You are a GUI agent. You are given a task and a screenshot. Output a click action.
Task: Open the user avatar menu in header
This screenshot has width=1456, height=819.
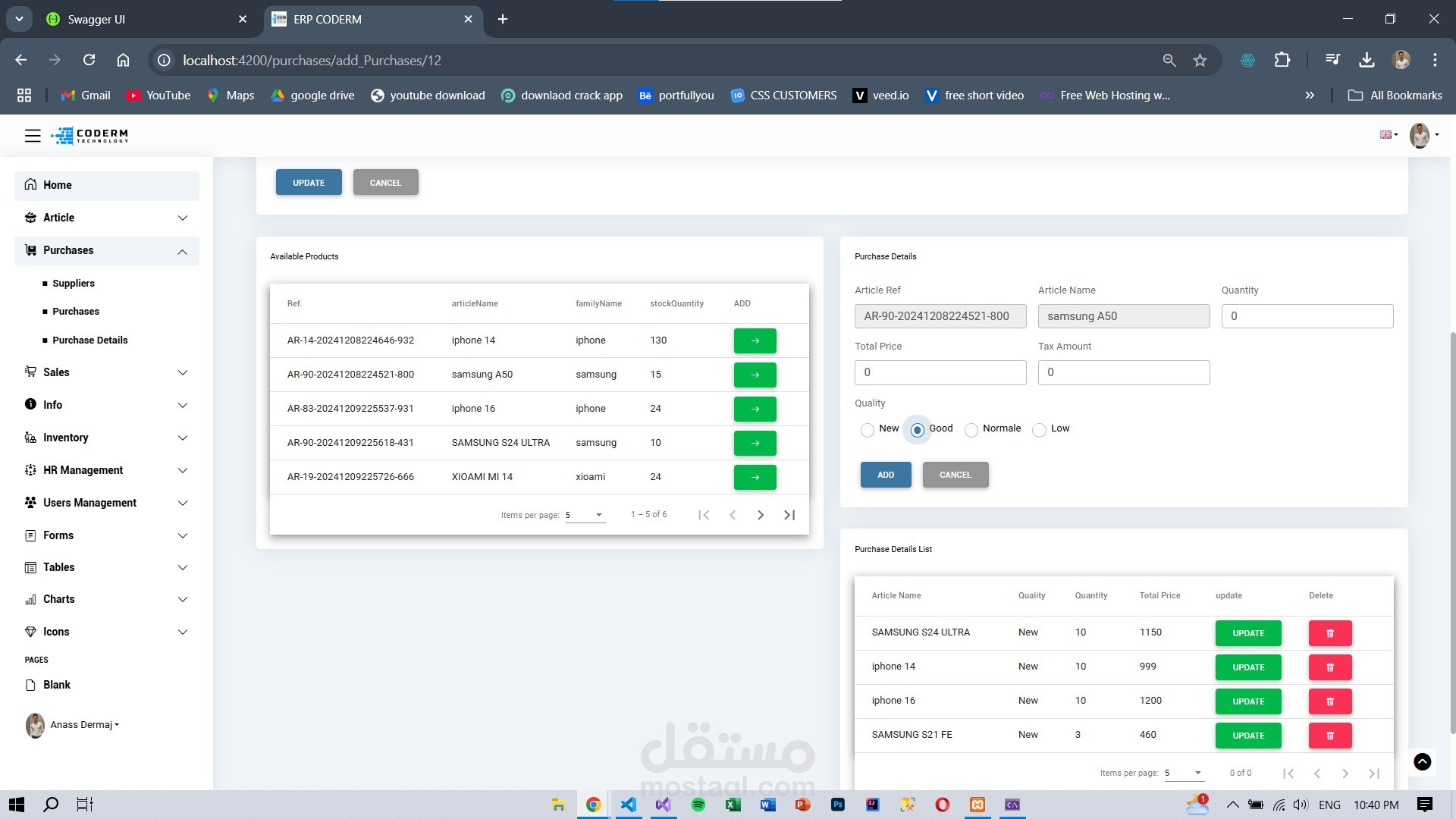point(1423,135)
